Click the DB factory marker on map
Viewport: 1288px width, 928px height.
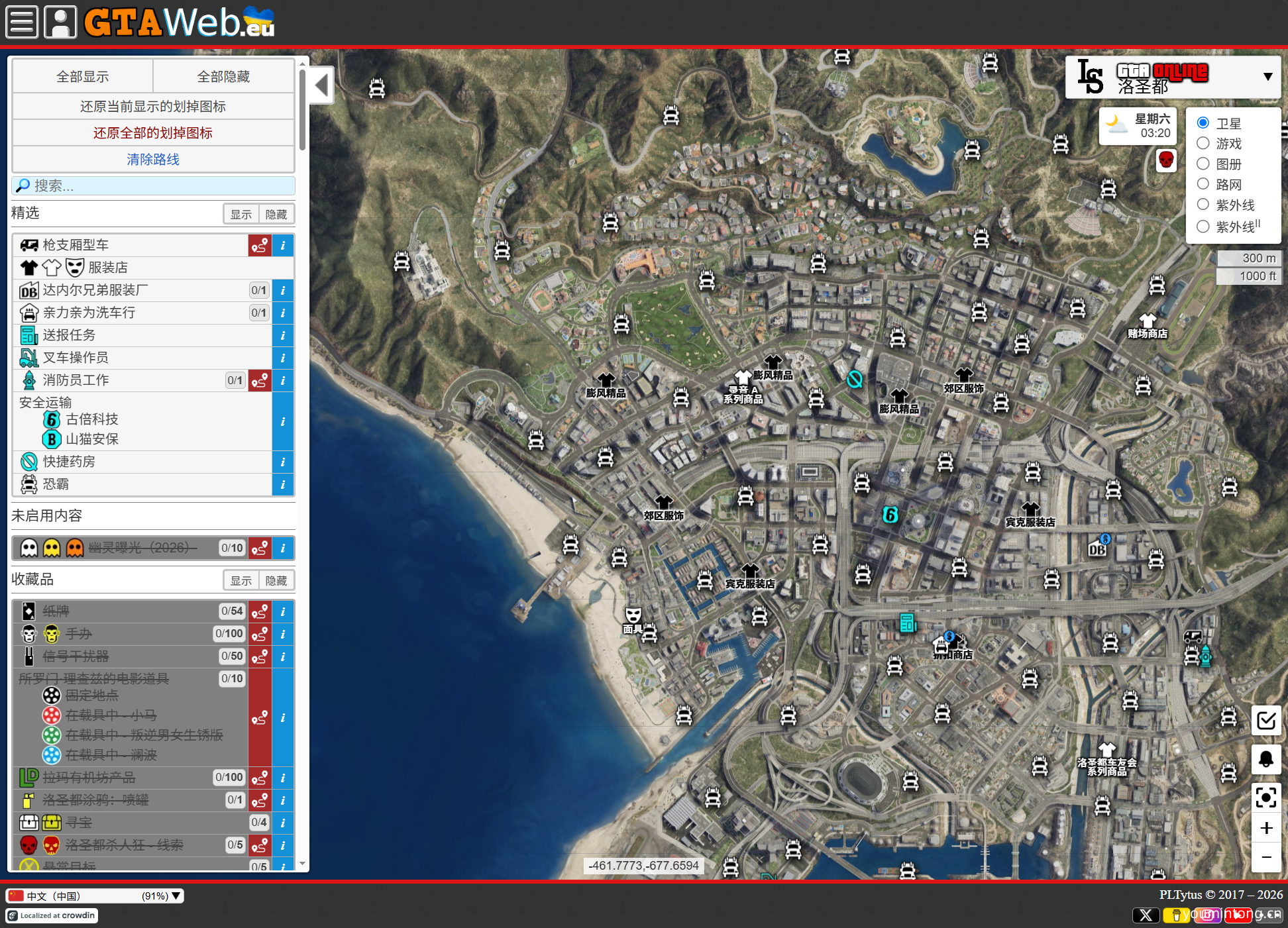(1097, 548)
